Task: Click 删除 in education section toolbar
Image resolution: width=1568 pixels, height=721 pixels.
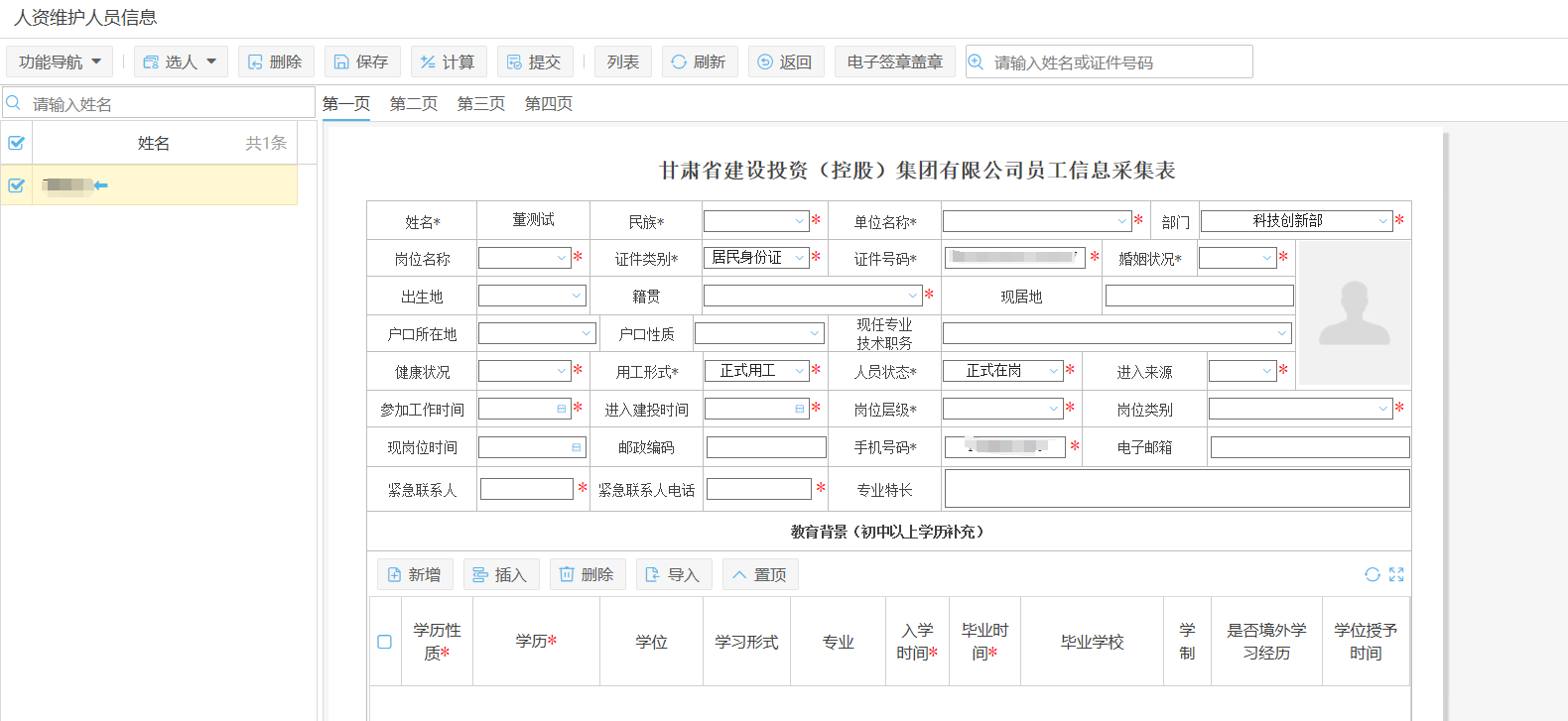Action: [x=588, y=574]
